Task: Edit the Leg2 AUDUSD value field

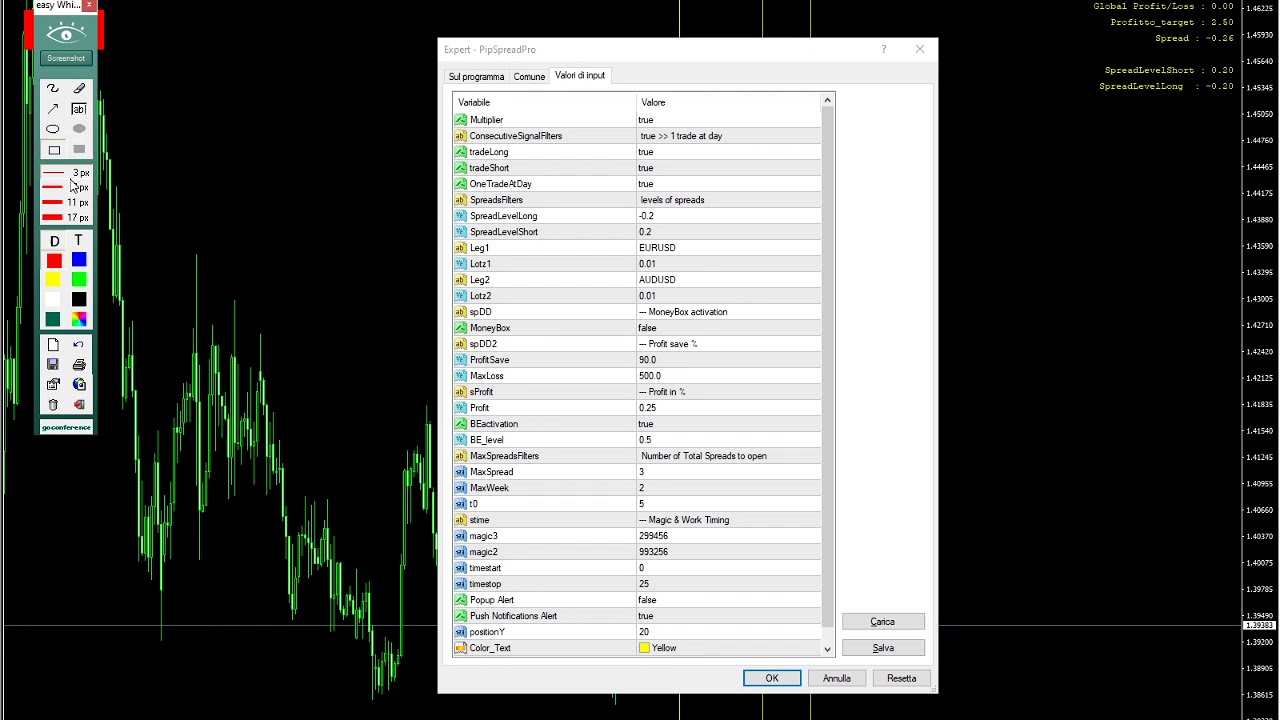Action: pos(728,280)
